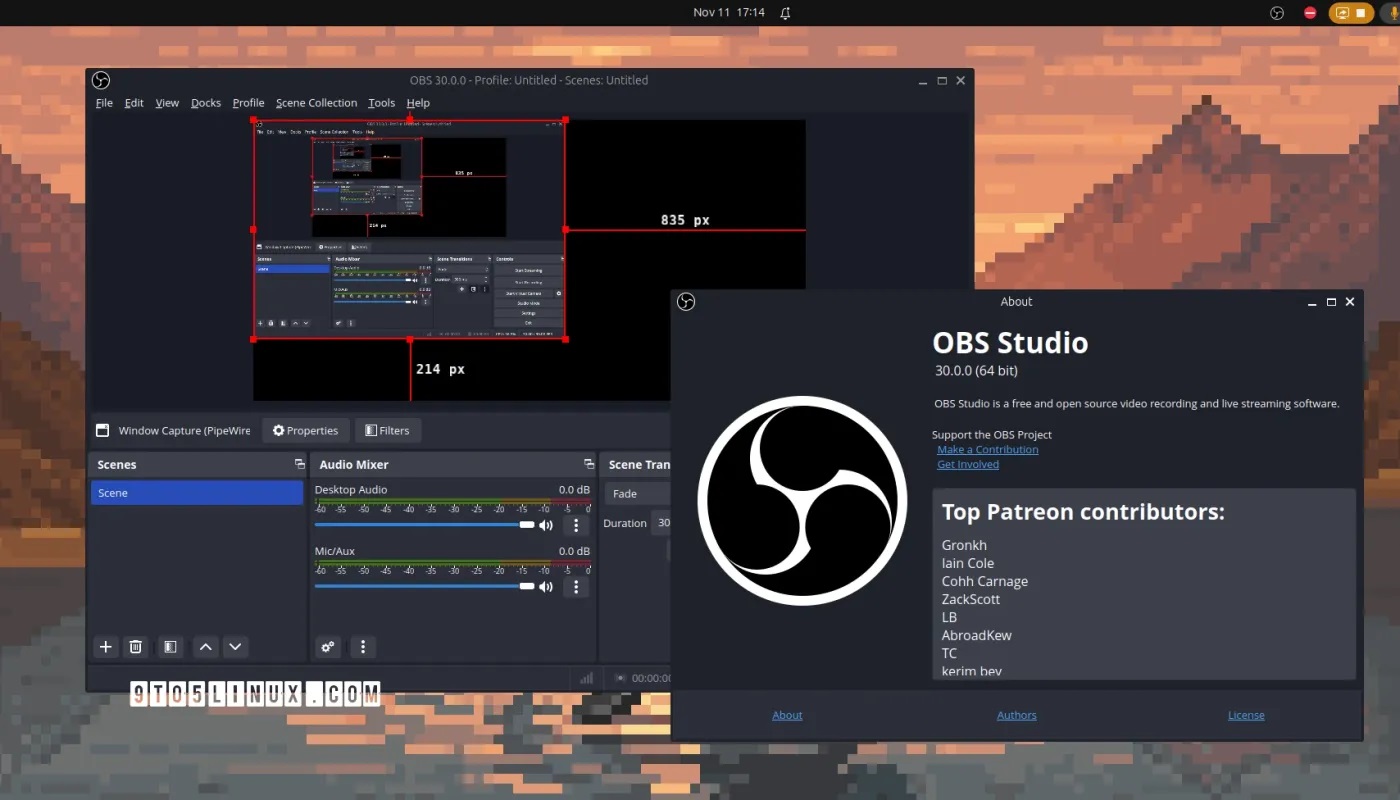Click the preview canvas captured window
Screen dimensions: 1400x800
409,230
